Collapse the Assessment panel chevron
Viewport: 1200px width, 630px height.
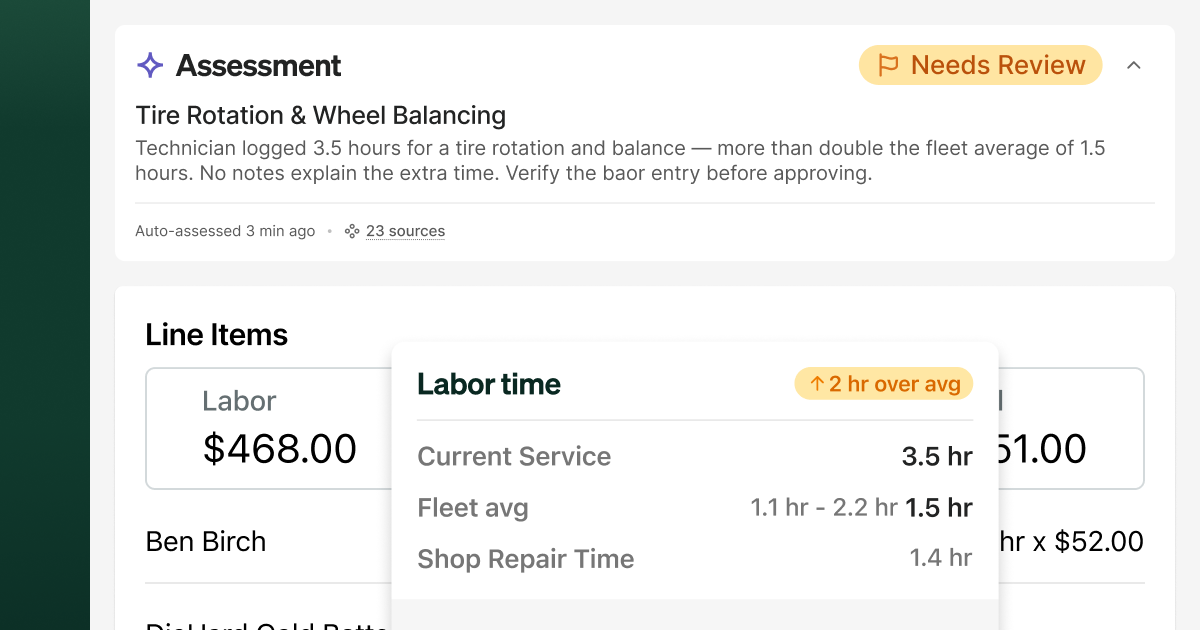click(1133, 66)
